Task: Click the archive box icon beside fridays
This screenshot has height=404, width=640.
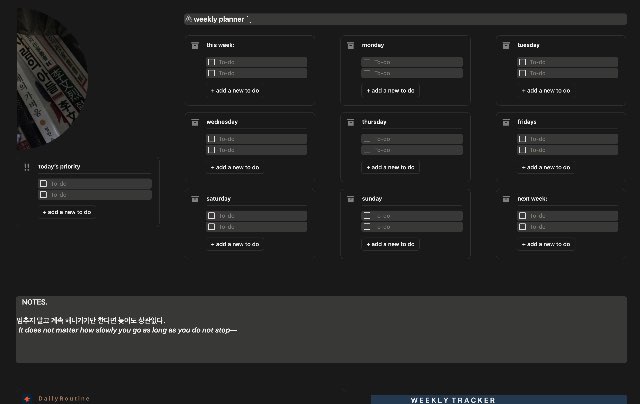Action: pos(506,122)
